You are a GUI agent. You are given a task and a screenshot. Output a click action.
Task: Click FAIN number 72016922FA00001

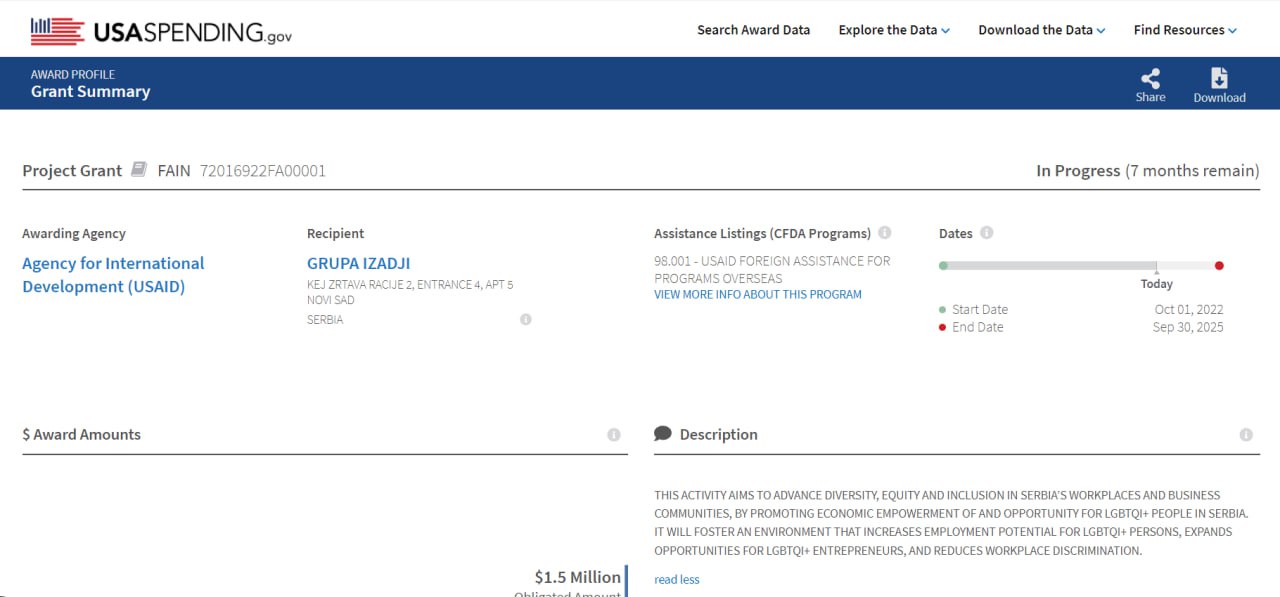[x=263, y=171]
